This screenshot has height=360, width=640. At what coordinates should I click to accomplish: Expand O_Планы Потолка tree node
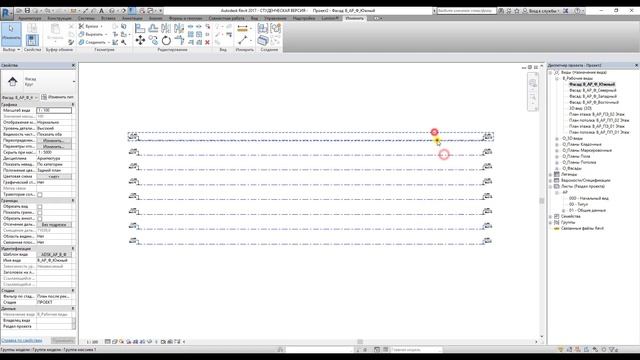(x=557, y=162)
